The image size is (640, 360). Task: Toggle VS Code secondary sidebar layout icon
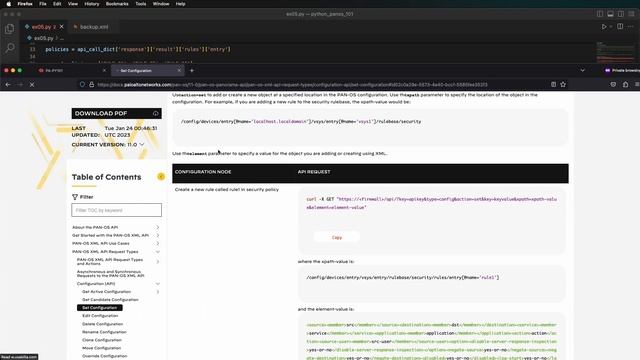coord(621,14)
